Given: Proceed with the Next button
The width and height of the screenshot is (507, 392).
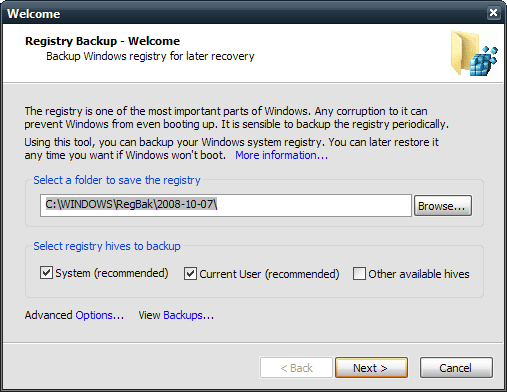Looking at the screenshot, I should tap(371, 368).
